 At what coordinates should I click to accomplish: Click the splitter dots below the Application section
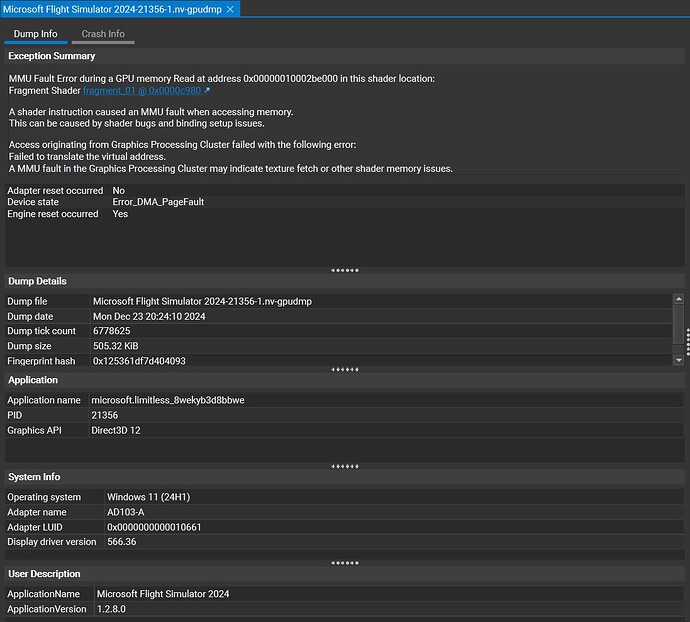pyautogui.click(x=345, y=466)
